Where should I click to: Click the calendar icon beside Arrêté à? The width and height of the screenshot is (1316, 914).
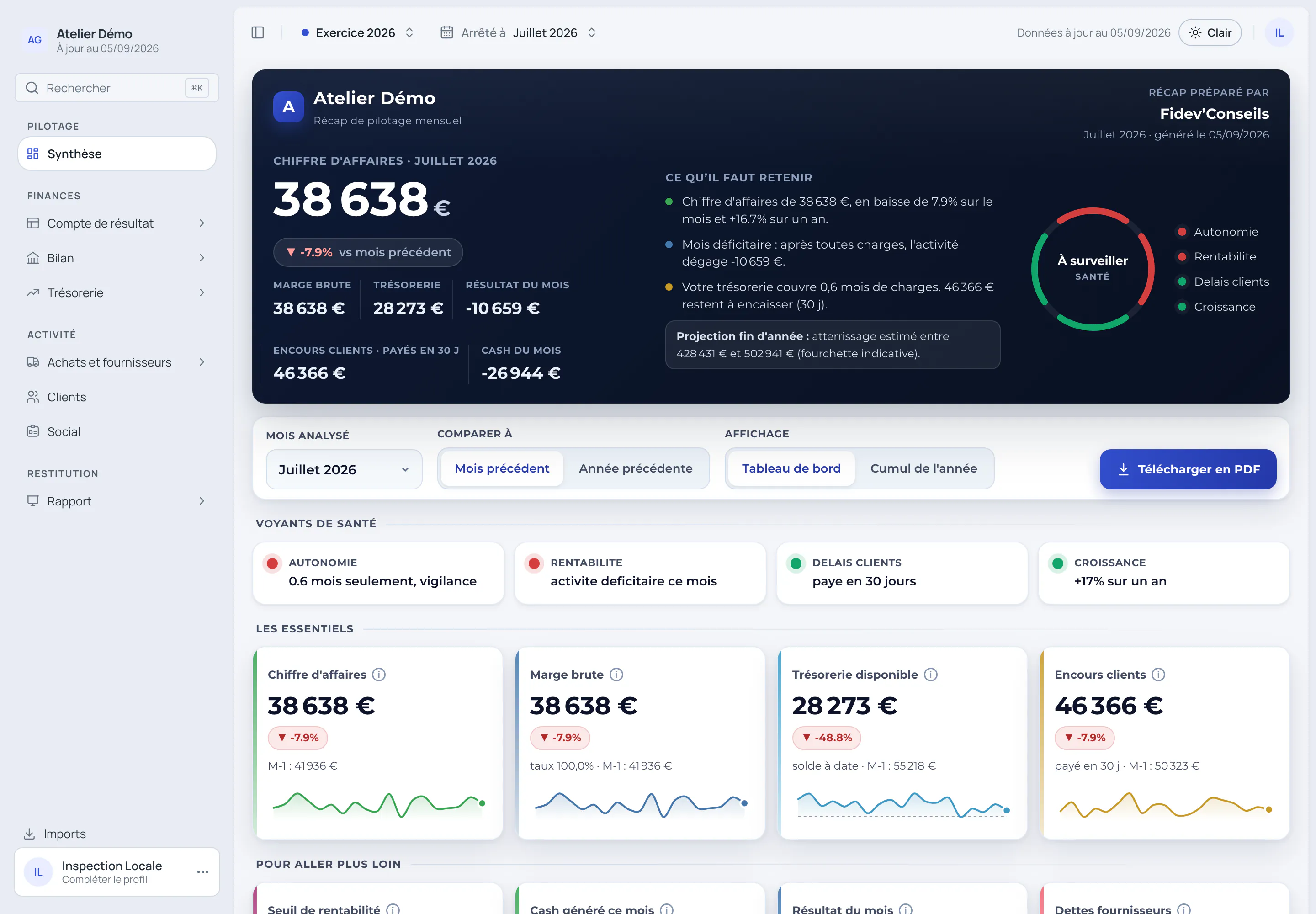pos(447,32)
